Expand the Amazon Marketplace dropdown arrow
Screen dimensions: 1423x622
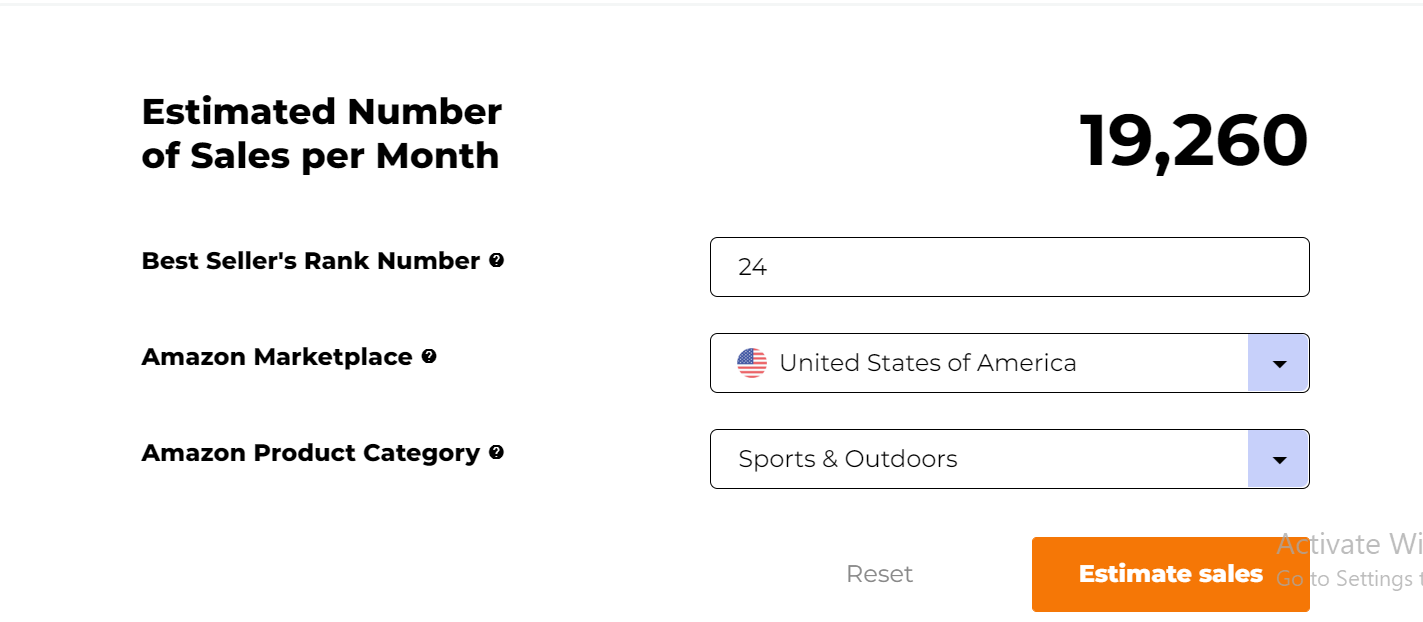[1278, 363]
